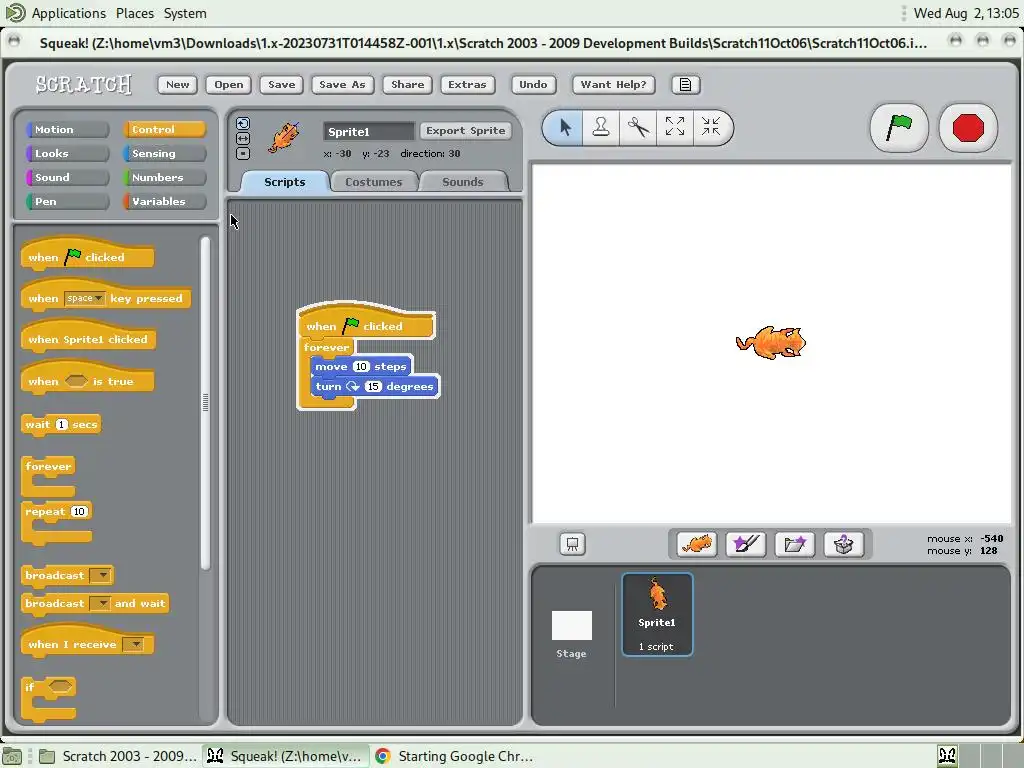Add a new cat sprite
This screenshot has width=1024, height=768.
[x=696, y=544]
